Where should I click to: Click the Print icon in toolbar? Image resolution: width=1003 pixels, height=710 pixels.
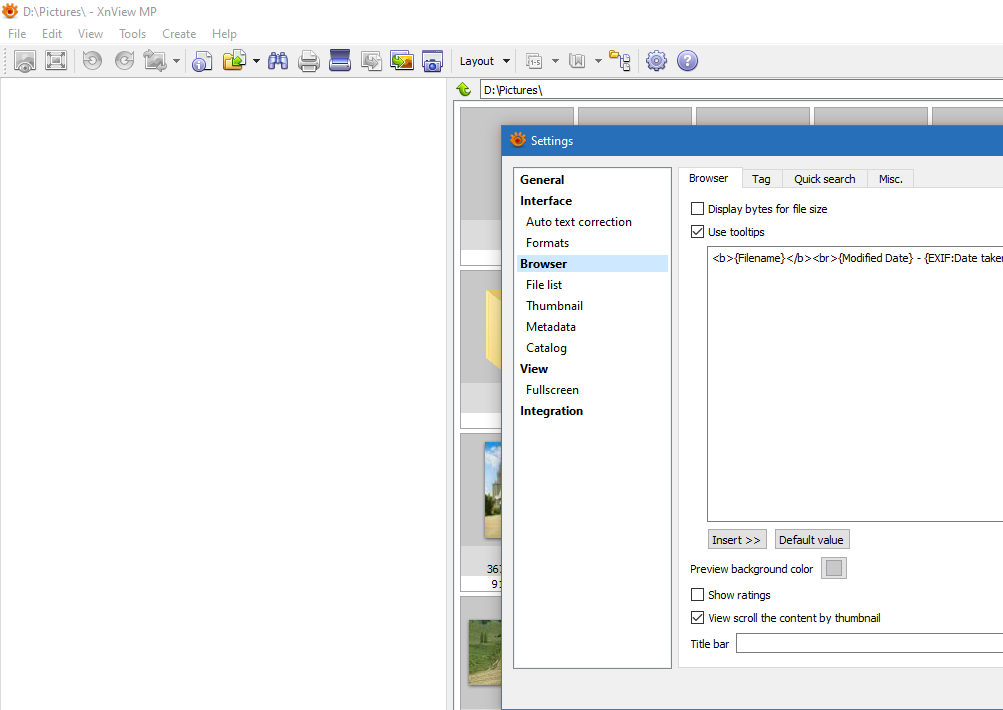coord(309,61)
